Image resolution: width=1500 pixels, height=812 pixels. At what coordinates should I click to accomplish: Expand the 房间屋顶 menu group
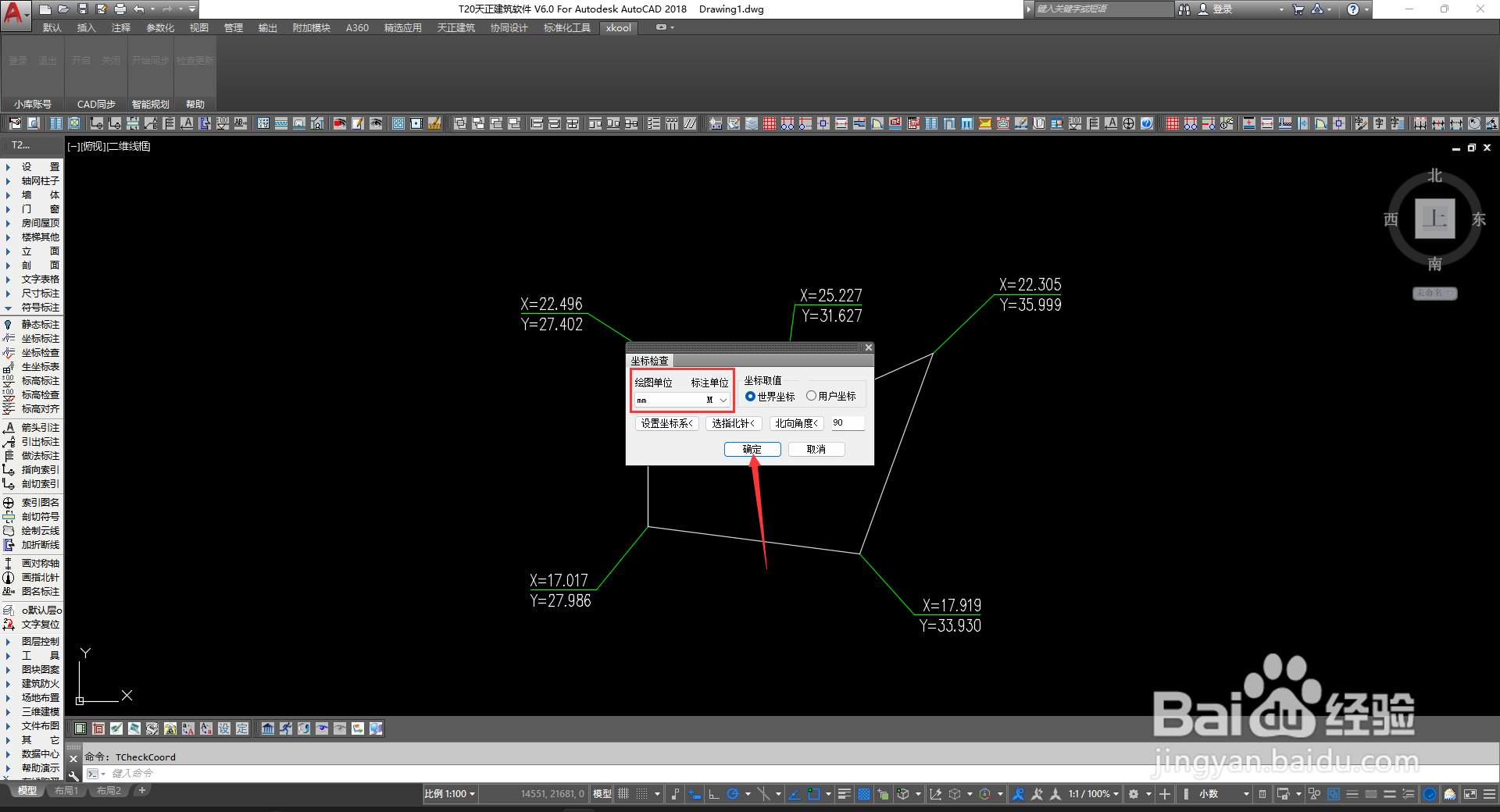point(32,223)
